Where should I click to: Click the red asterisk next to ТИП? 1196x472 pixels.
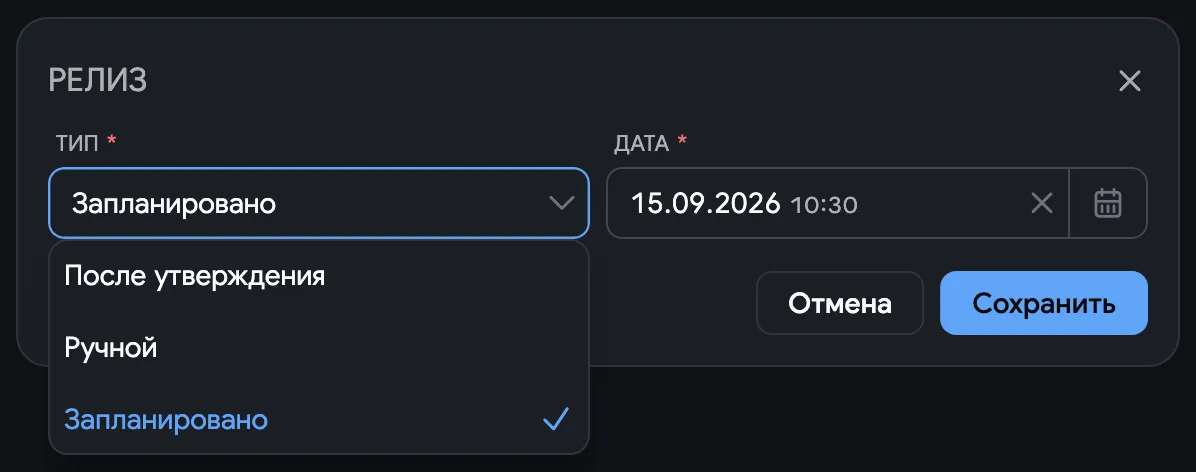112,140
